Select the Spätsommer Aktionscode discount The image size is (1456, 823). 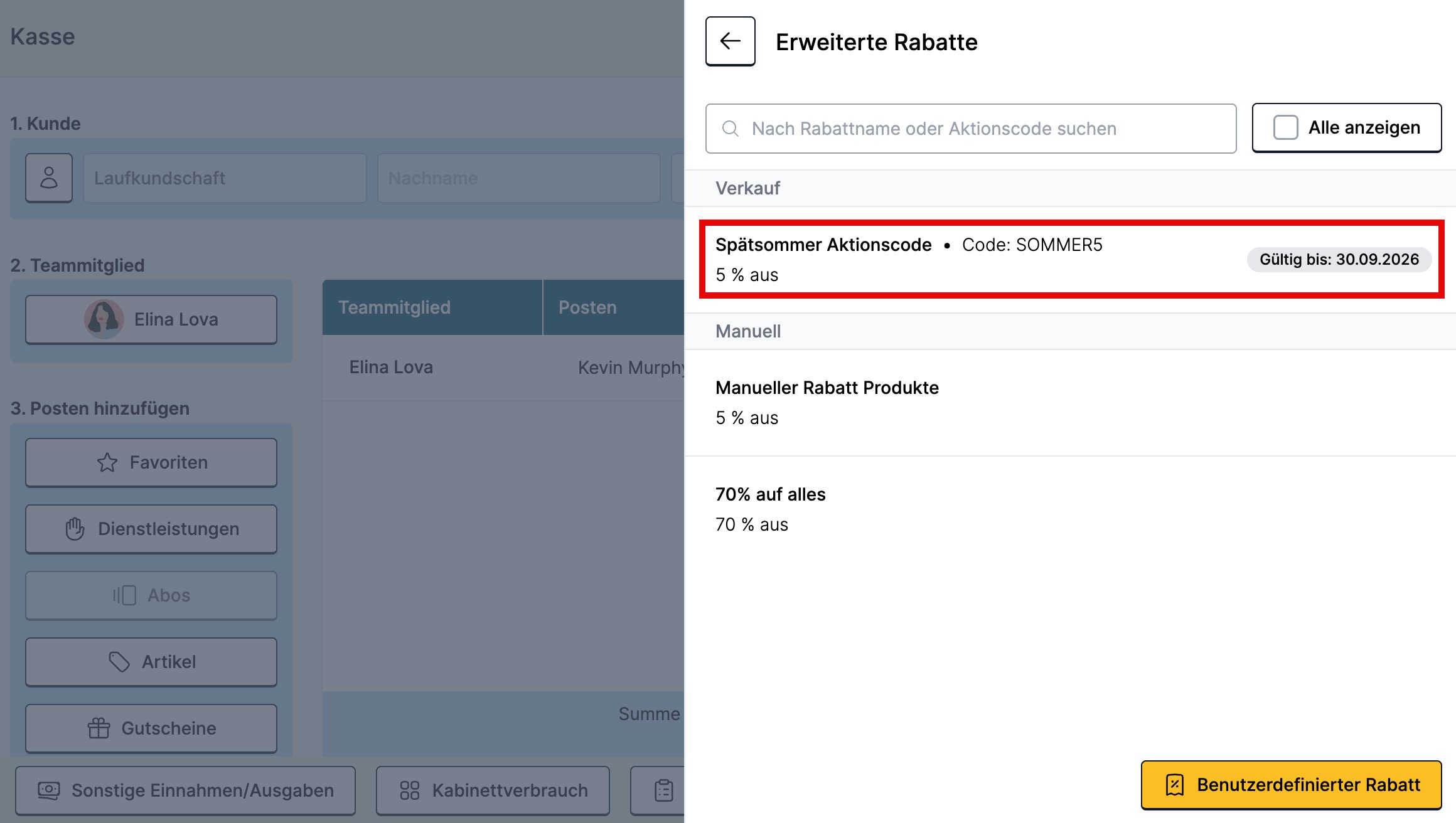coord(1072,260)
